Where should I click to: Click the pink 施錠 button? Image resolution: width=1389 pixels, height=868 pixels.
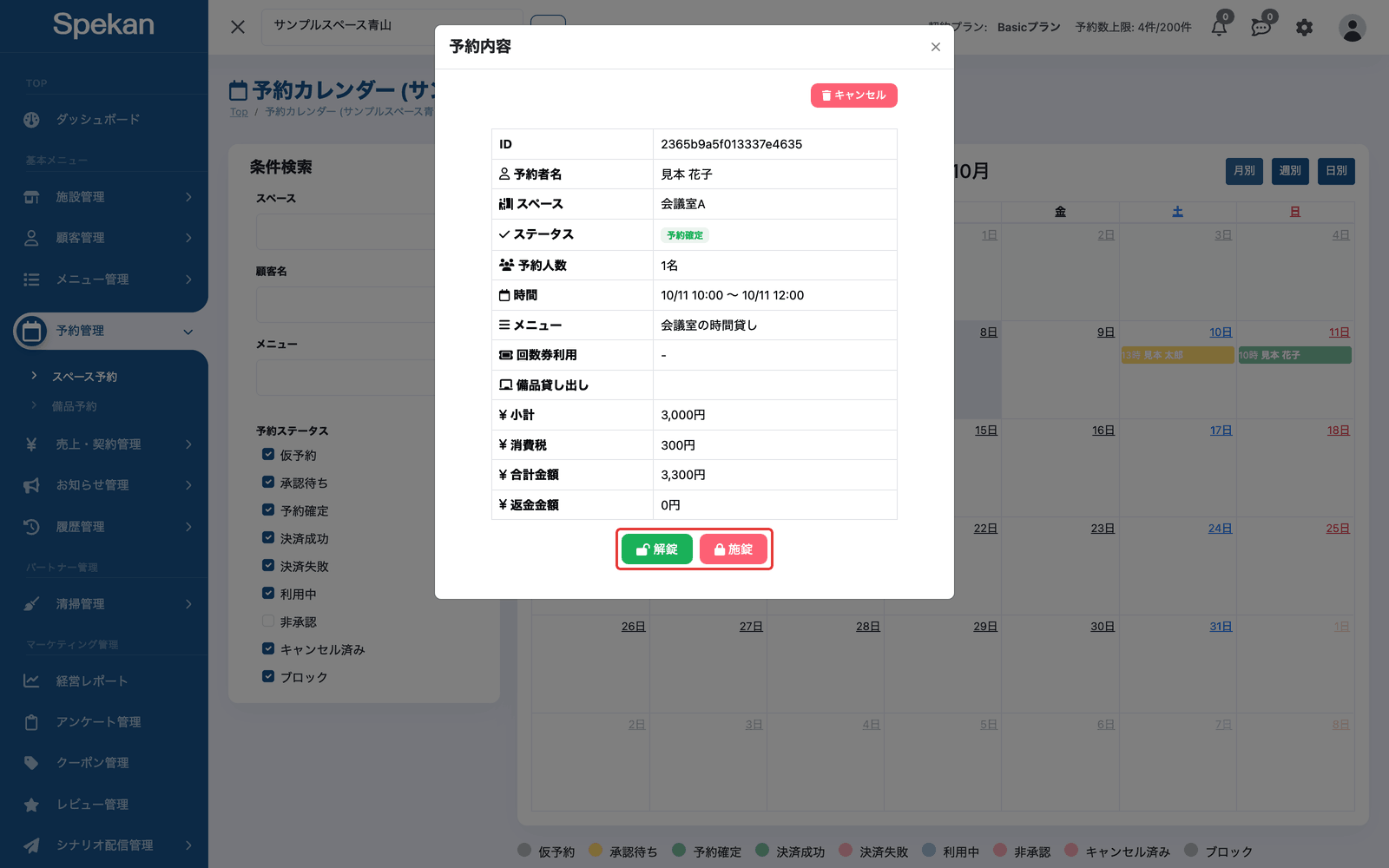click(x=734, y=549)
